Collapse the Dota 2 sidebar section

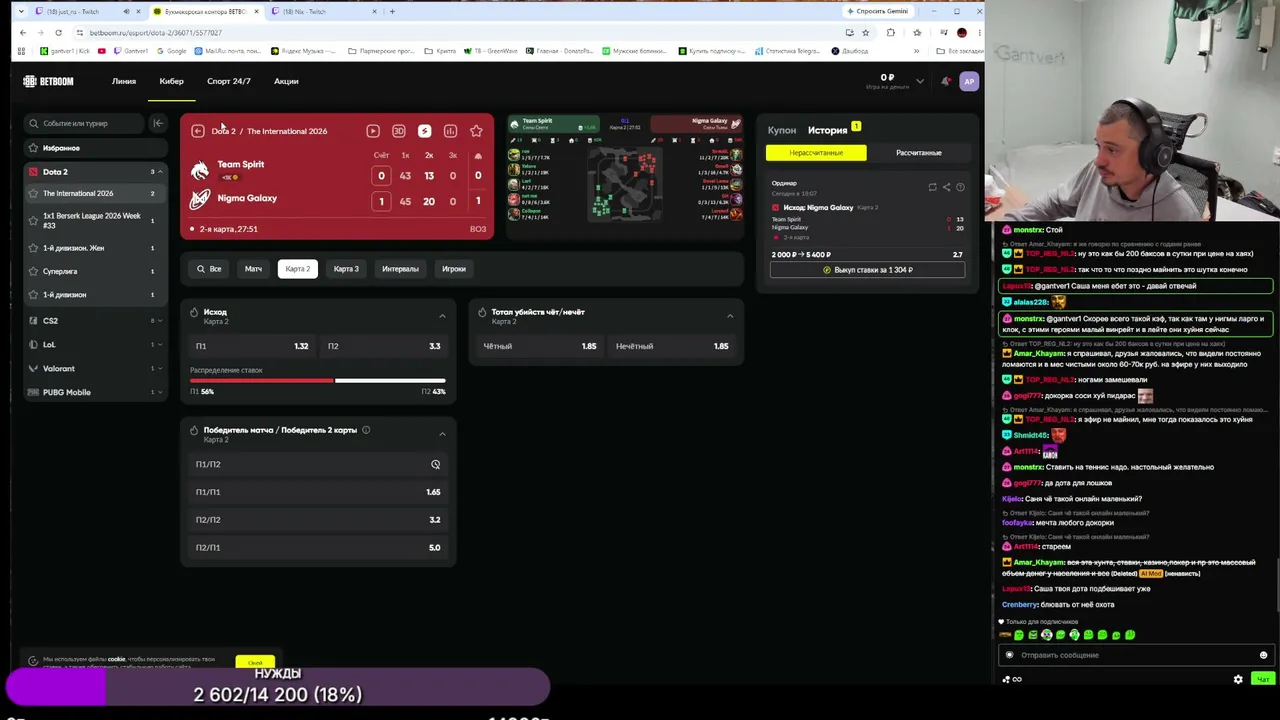click(160, 172)
